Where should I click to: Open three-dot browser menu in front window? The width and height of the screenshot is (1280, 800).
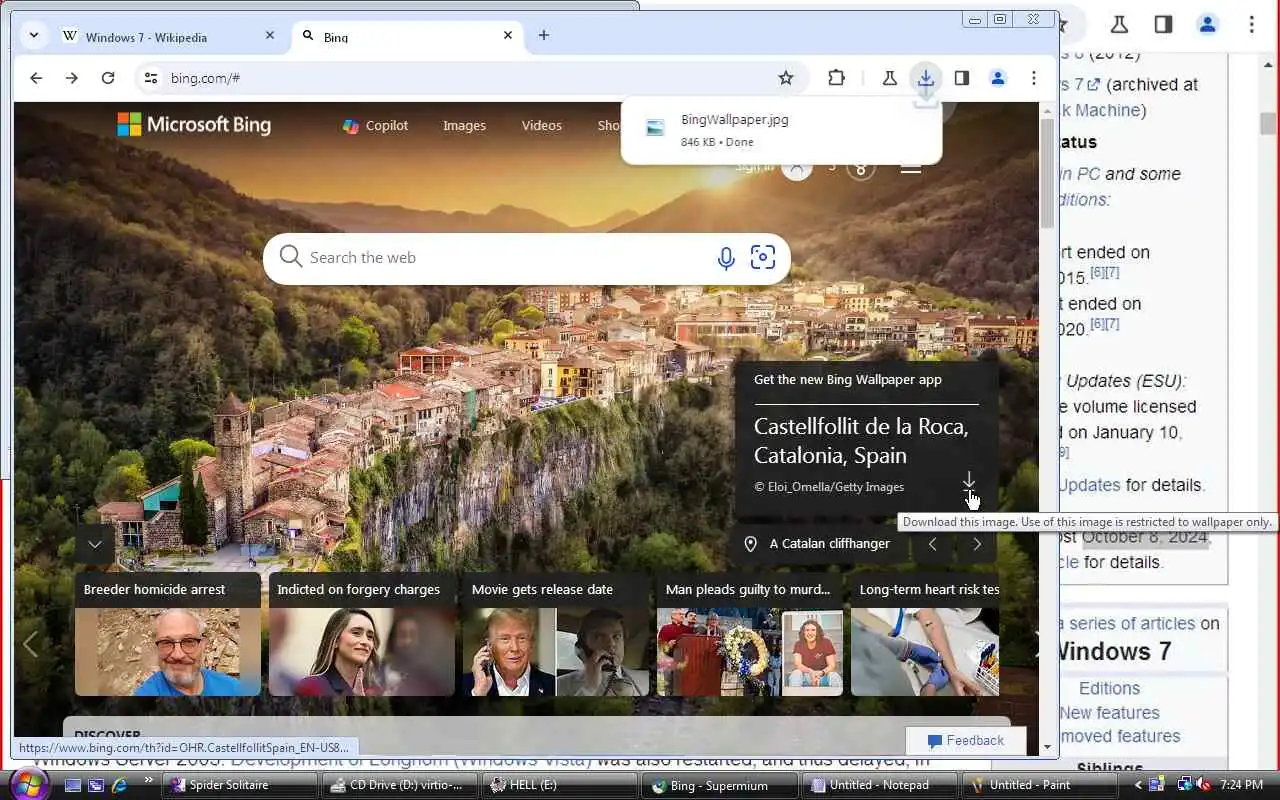click(x=1033, y=78)
